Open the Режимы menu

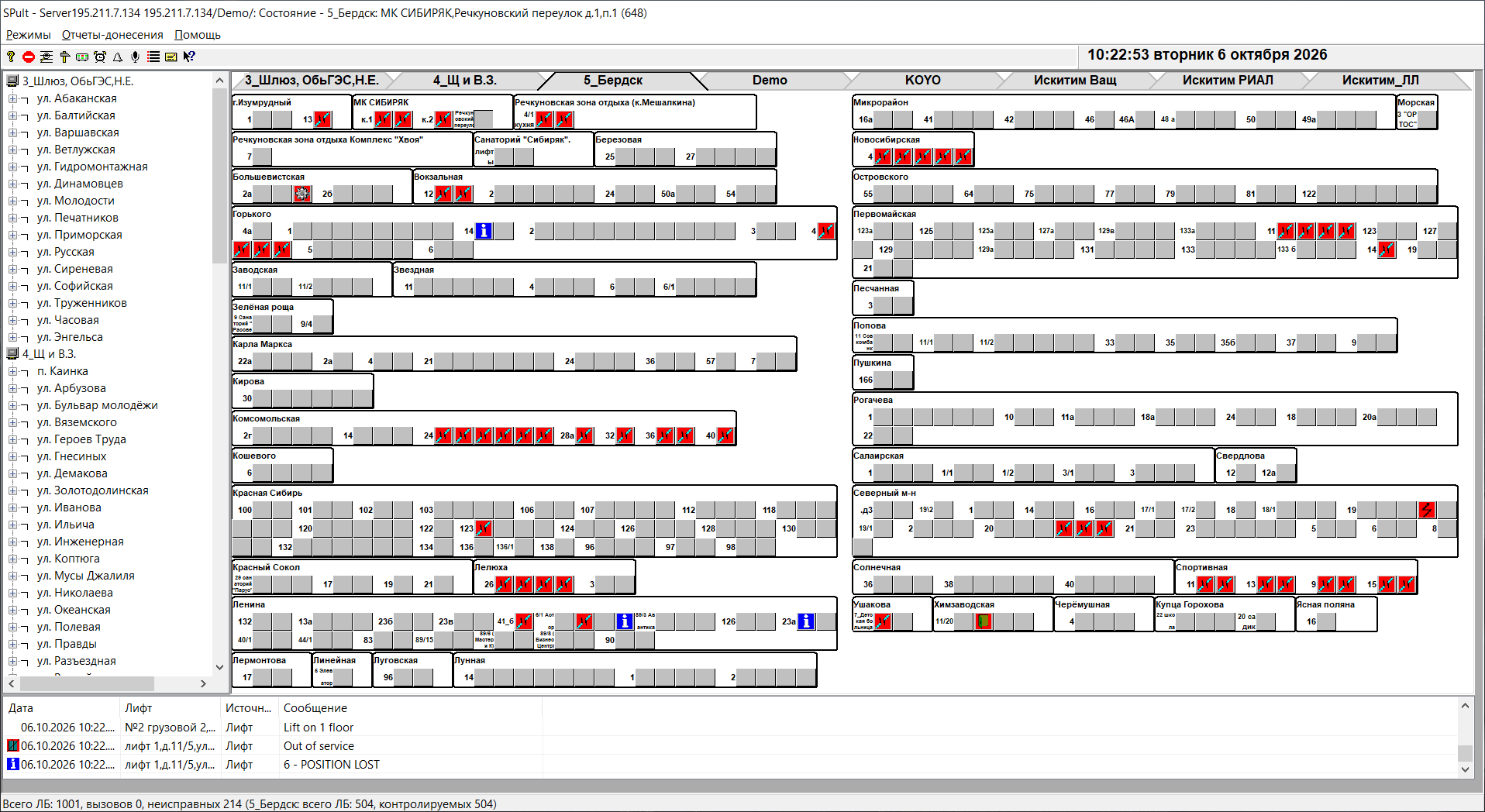tap(28, 35)
